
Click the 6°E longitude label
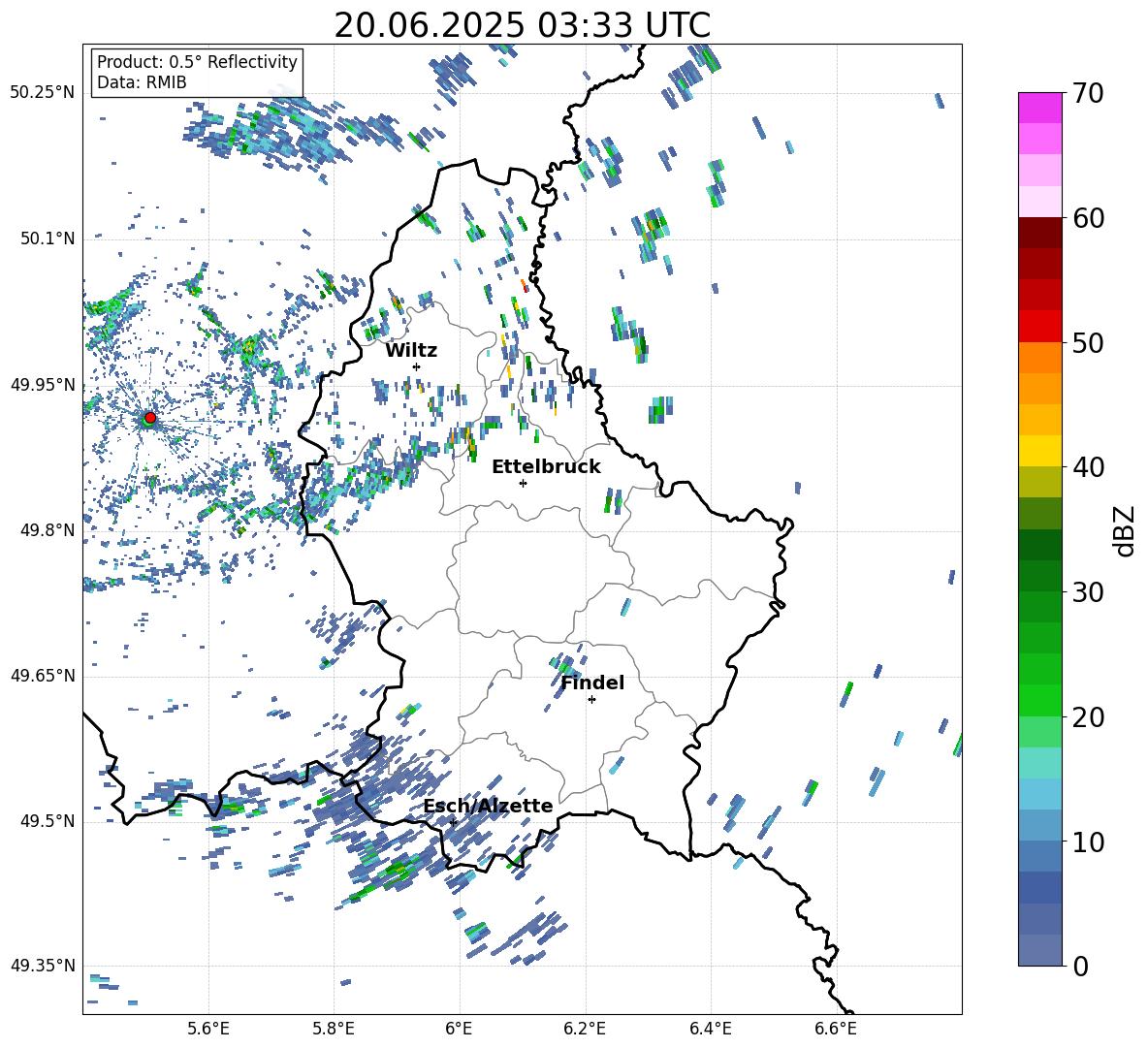(x=459, y=1029)
